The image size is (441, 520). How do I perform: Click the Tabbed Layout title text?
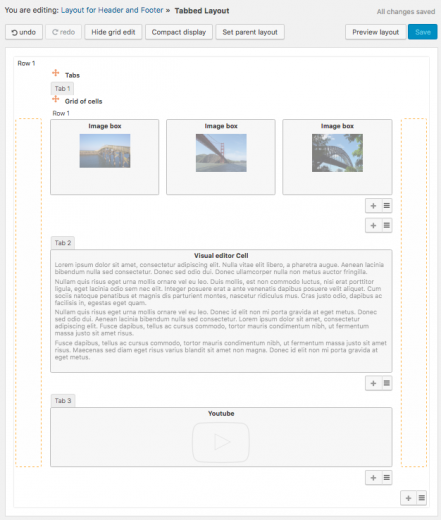pyautogui.click(x=202, y=11)
